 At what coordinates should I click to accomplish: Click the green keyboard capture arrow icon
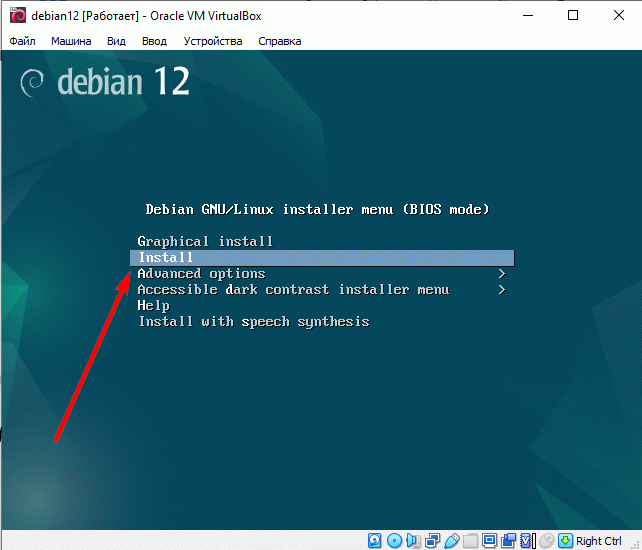pos(565,541)
